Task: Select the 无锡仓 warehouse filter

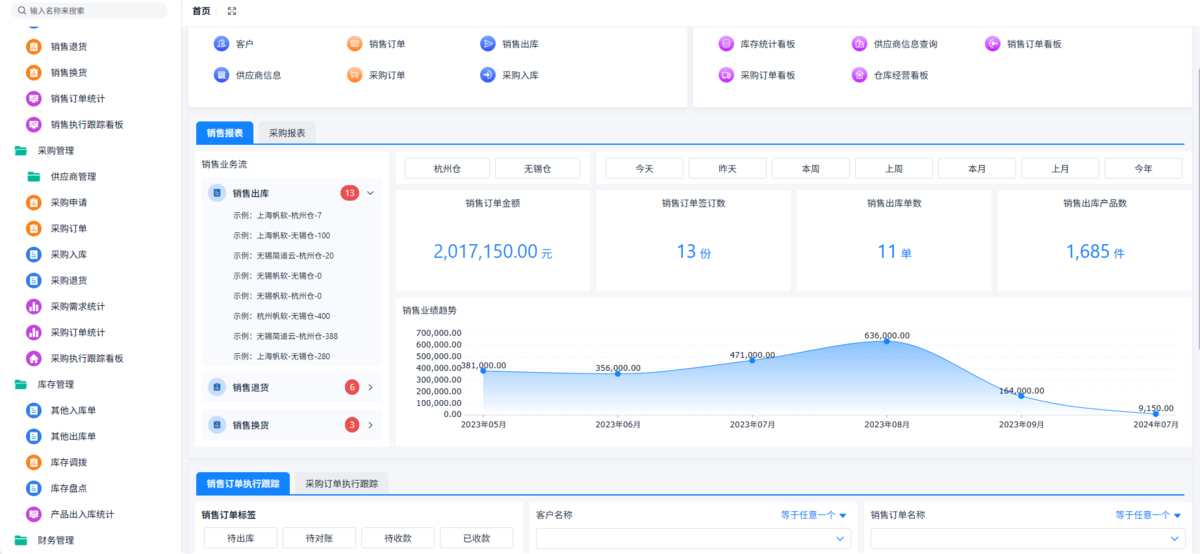Action: click(x=537, y=169)
